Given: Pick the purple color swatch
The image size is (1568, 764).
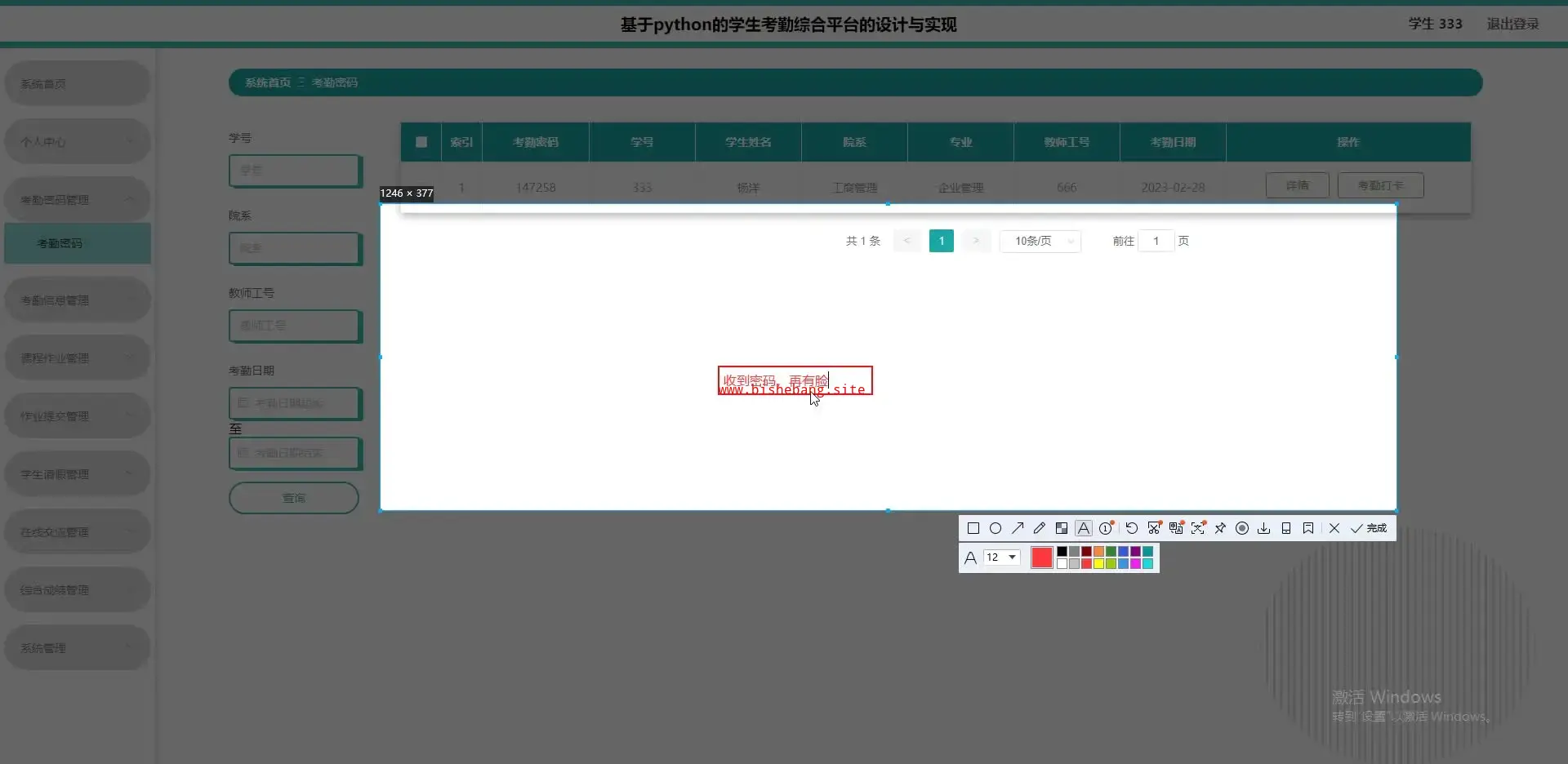Looking at the screenshot, I should [x=1135, y=552].
